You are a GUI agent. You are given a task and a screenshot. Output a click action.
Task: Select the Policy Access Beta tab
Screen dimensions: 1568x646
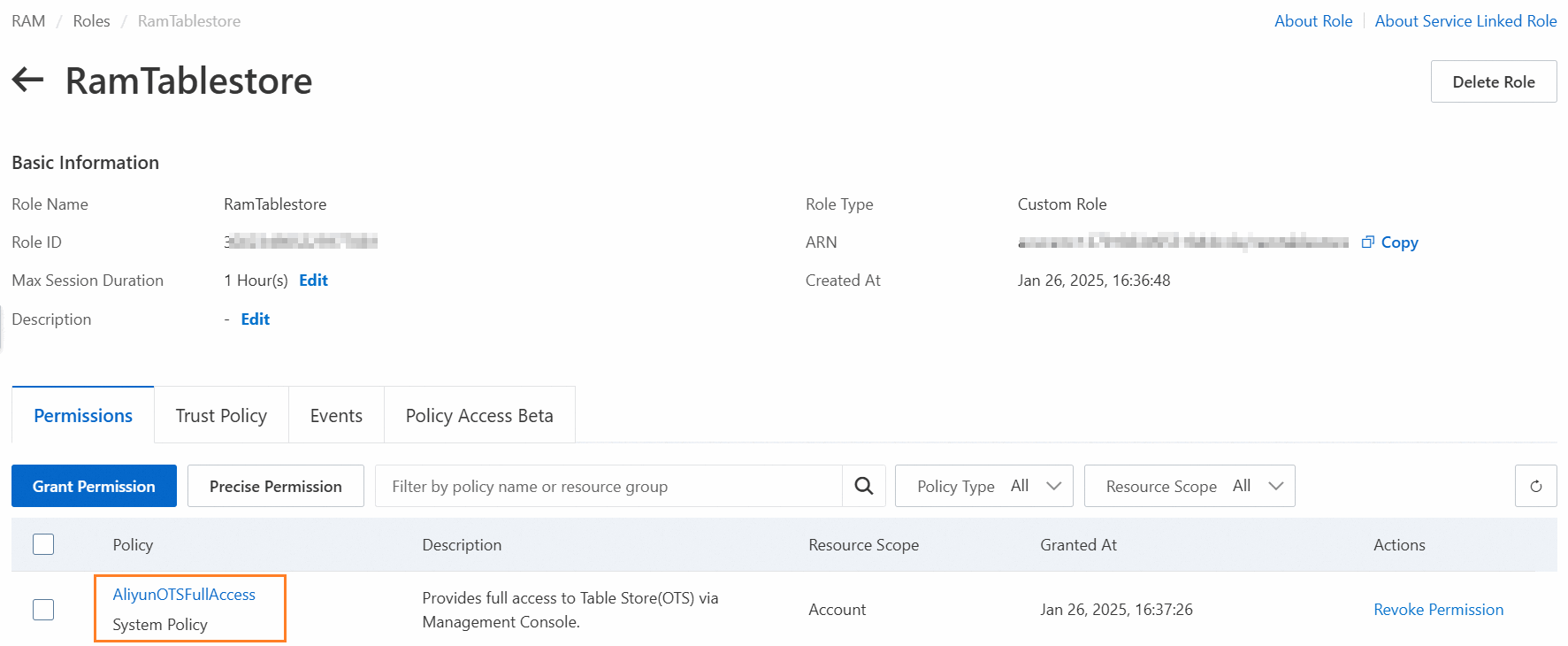pos(479,415)
